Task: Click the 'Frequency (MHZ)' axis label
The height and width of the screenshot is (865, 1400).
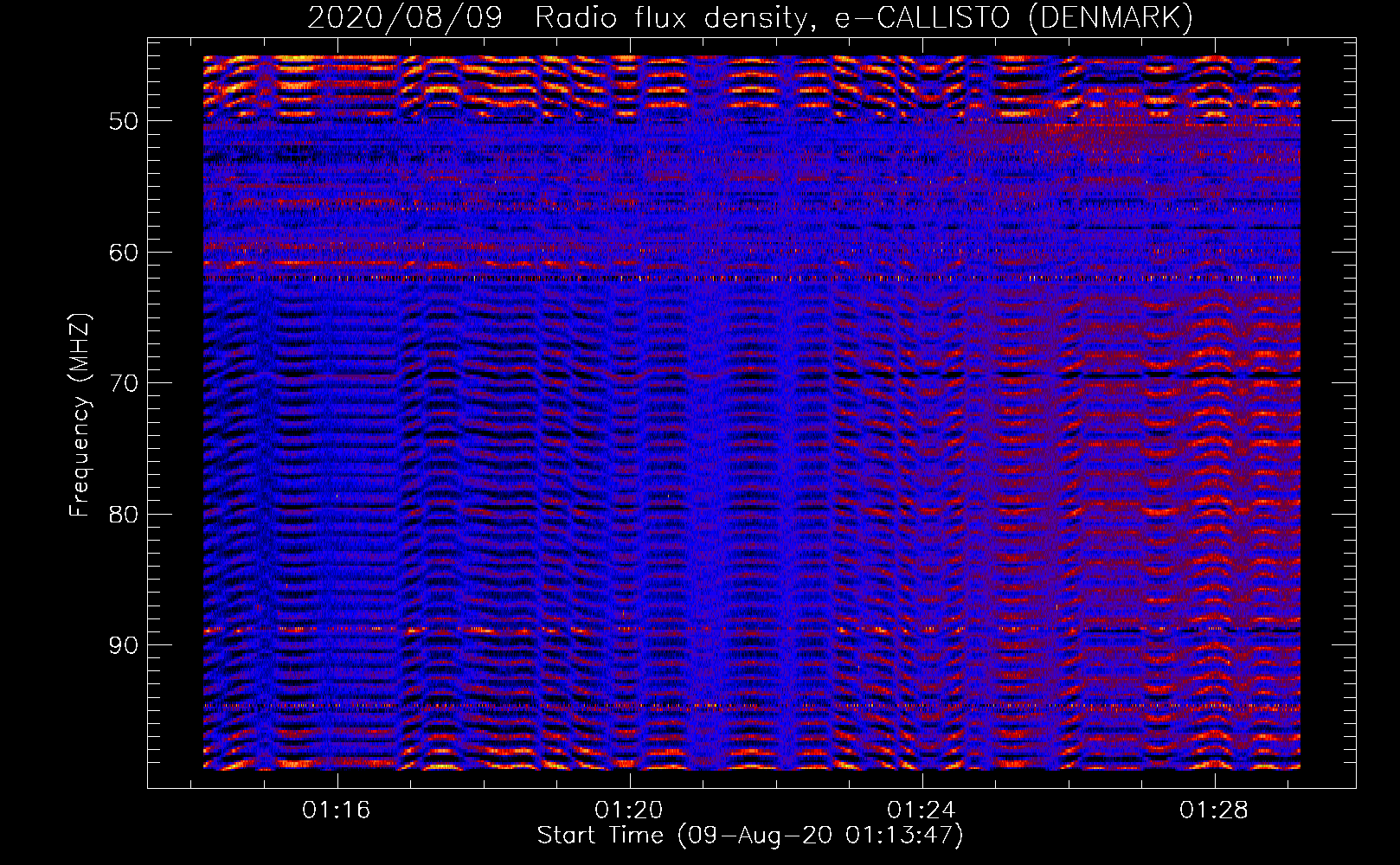Action: coord(80,415)
